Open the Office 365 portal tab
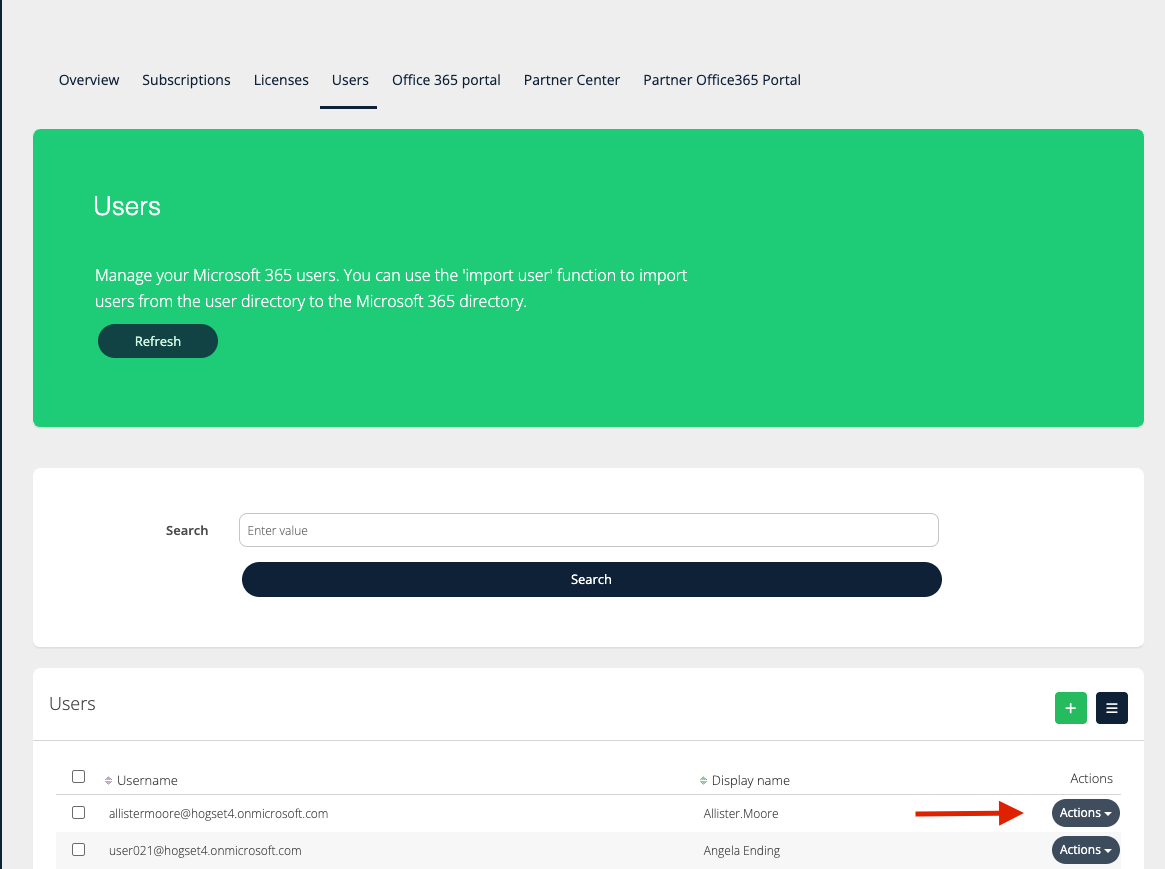 446,80
